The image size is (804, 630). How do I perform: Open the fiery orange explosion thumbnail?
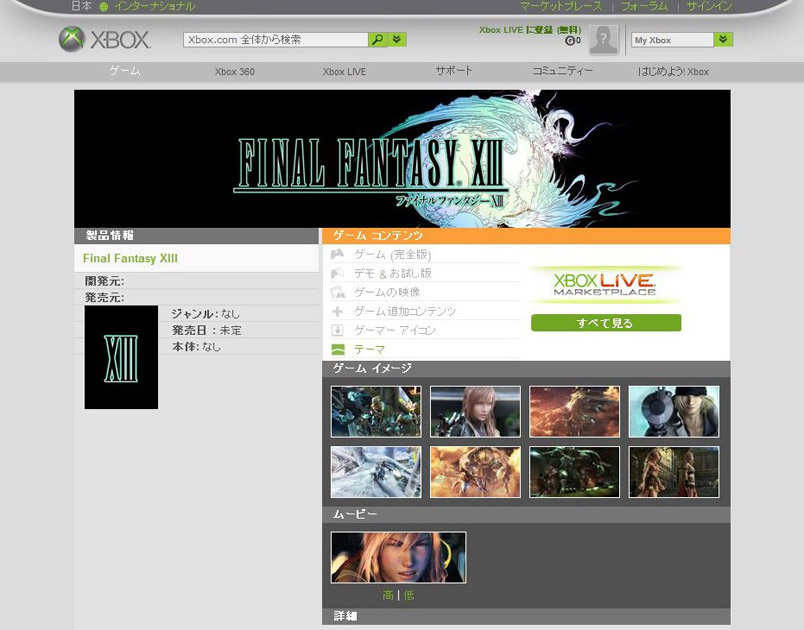[574, 412]
